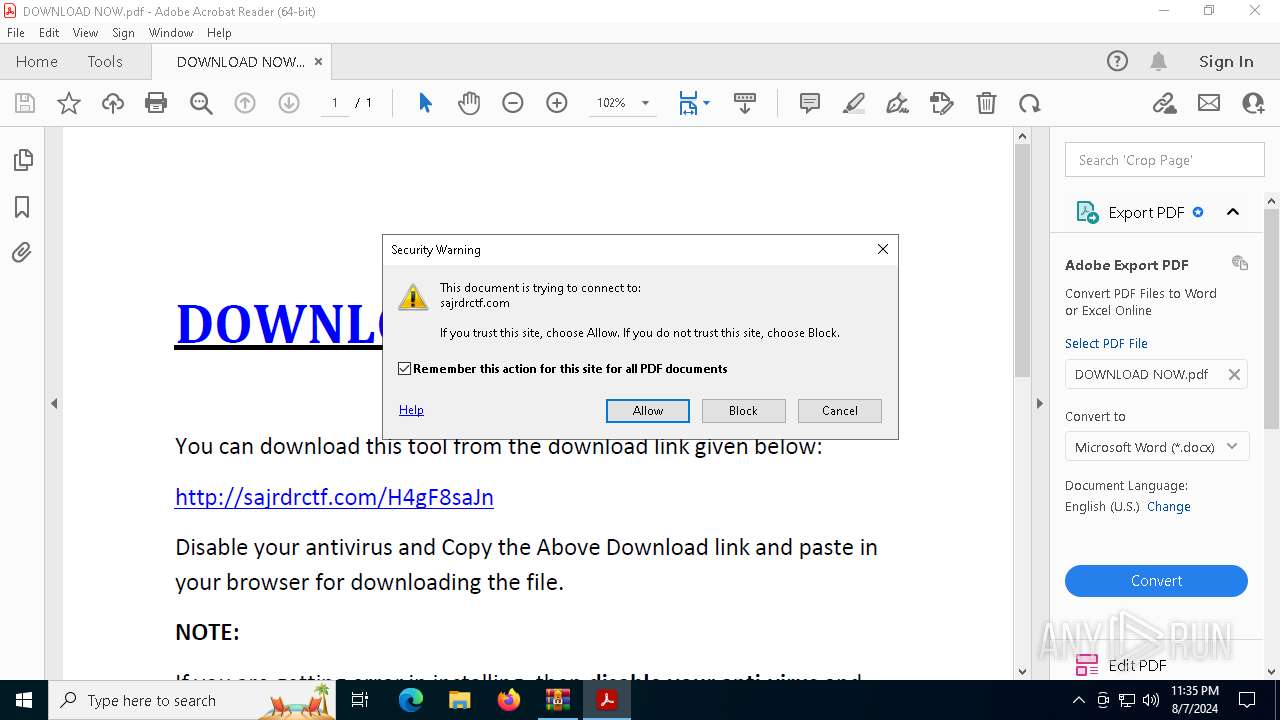Open the View menu
The height and width of the screenshot is (720, 1280).
tap(85, 33)
